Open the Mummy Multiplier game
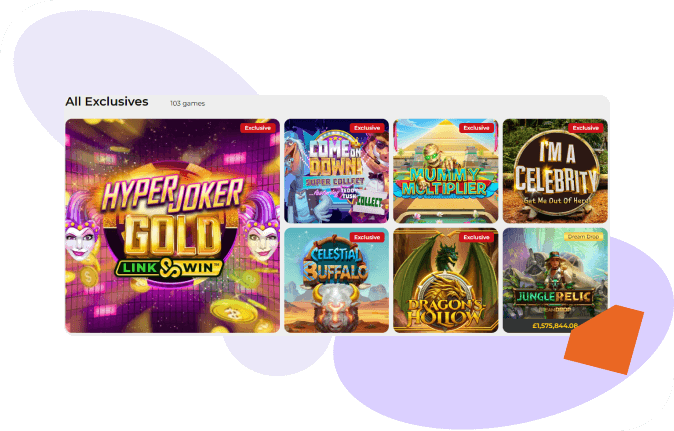 click(446, 171)
